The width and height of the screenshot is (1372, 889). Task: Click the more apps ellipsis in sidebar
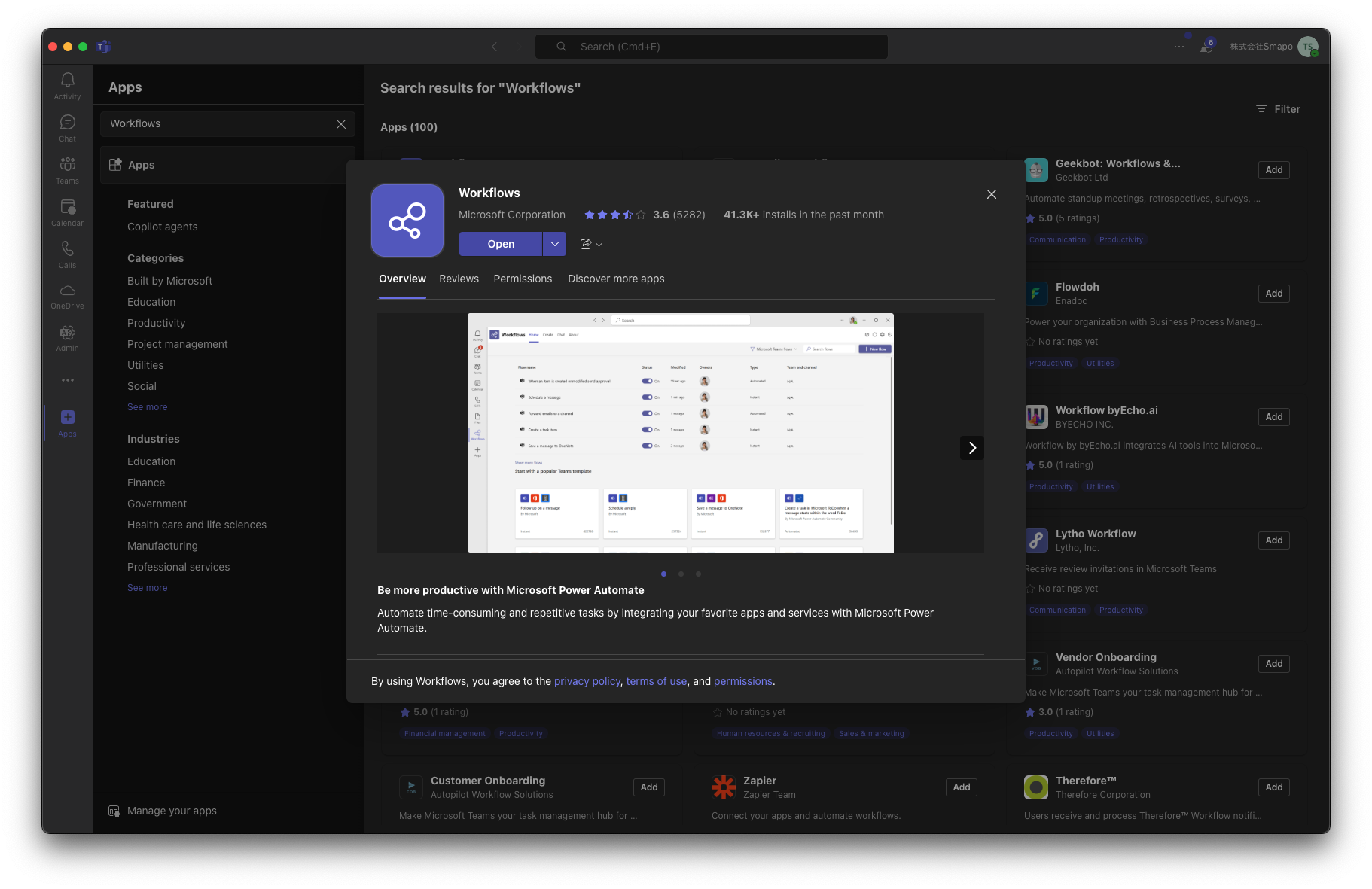pos(67,380)
